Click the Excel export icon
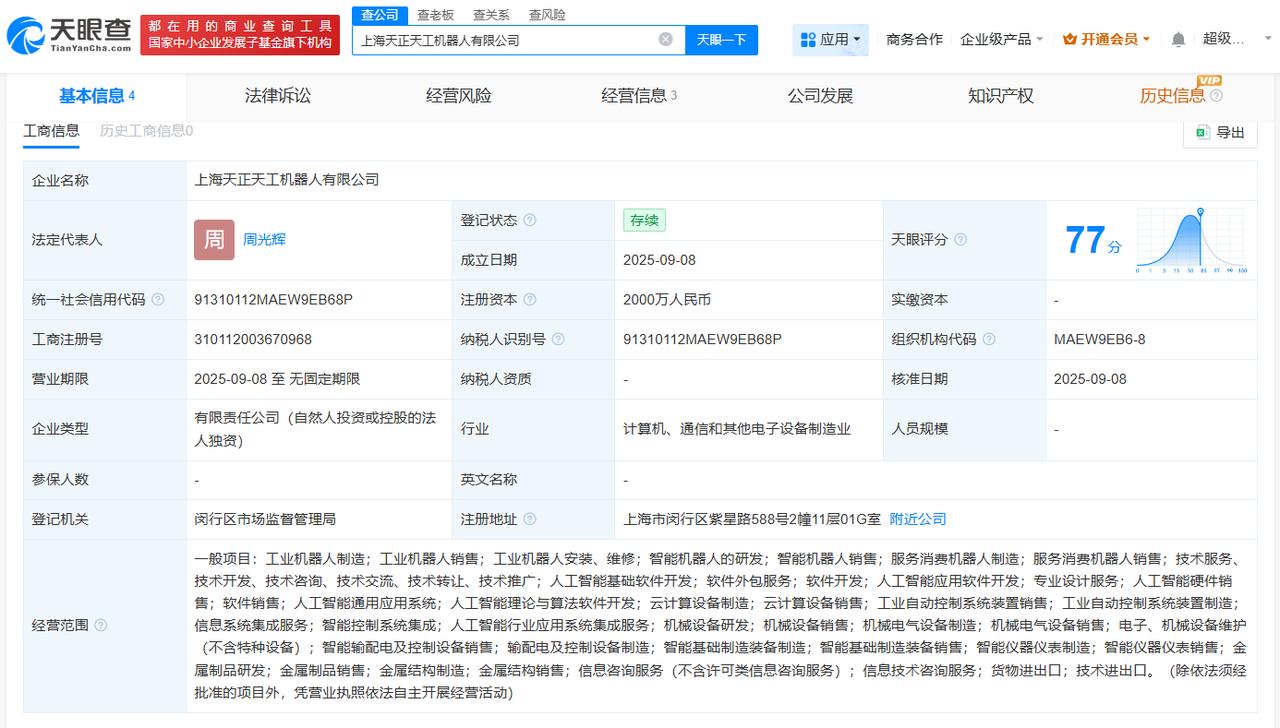Screen dimensions: 1280x728 pyautogui.click(x=1203, y=132)
